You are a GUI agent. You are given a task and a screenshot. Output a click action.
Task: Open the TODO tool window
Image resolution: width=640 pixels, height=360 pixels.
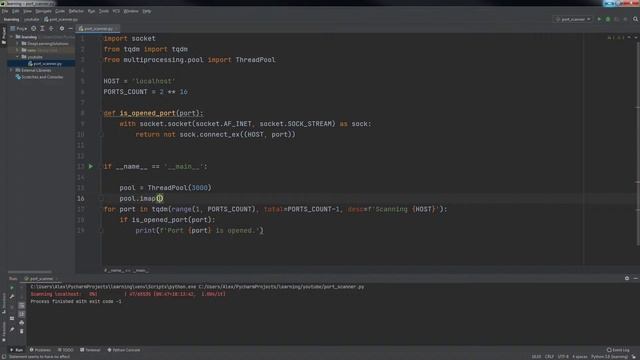(x=66, y=350)
